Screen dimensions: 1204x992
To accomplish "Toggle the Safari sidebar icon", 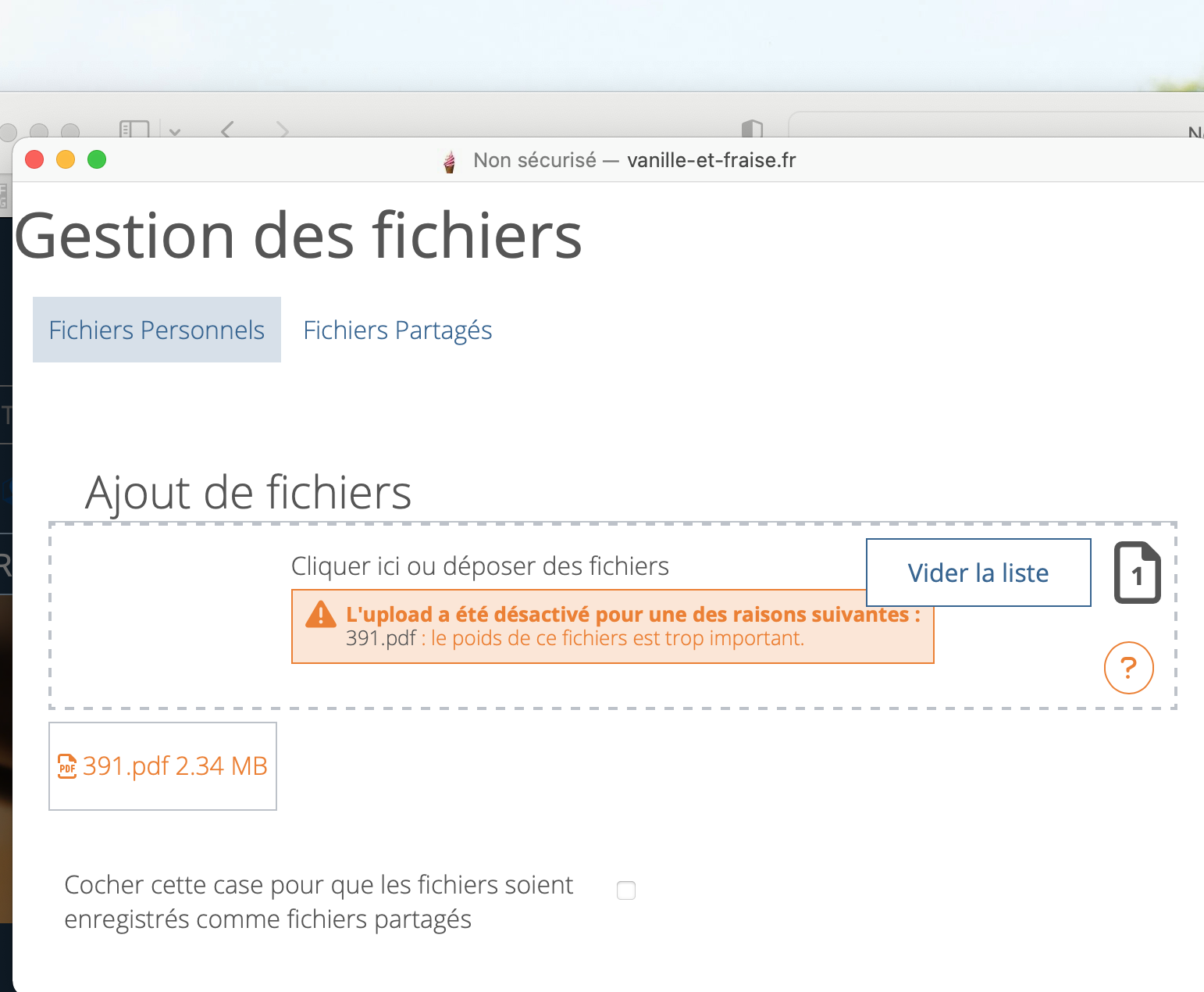I will (x=134, y=129).
